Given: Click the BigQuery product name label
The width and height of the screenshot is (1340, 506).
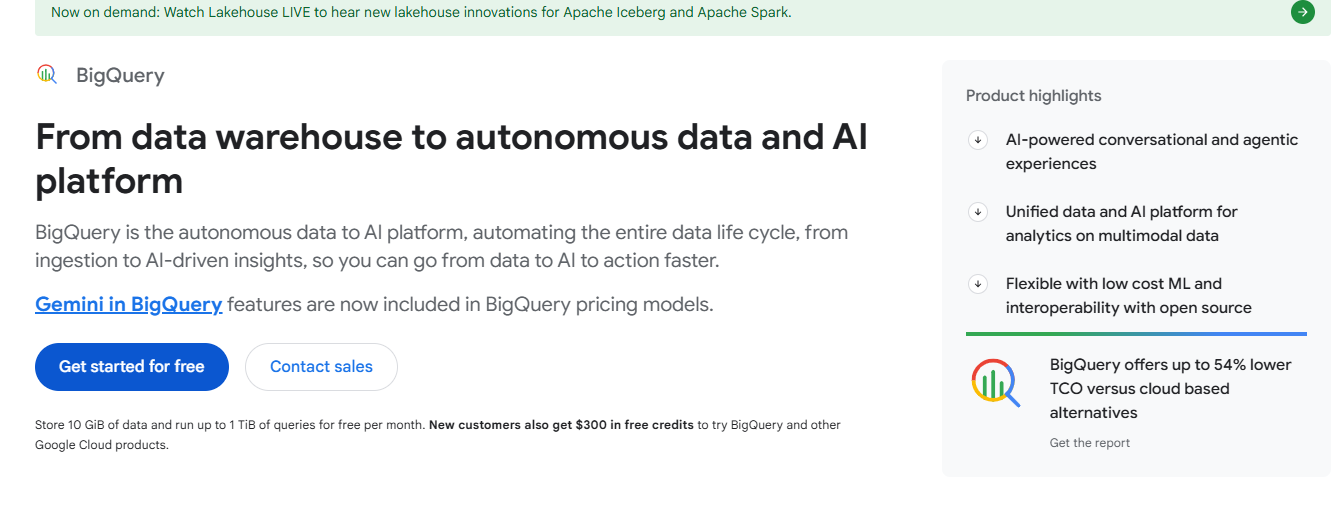Looking at the screenshot, I should [120, 75].
